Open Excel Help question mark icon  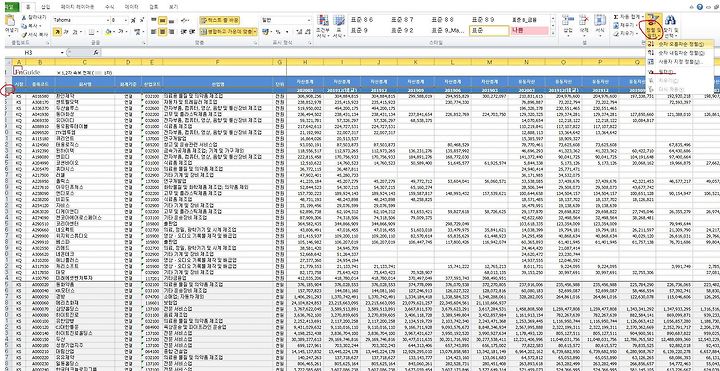pos(699,7)
